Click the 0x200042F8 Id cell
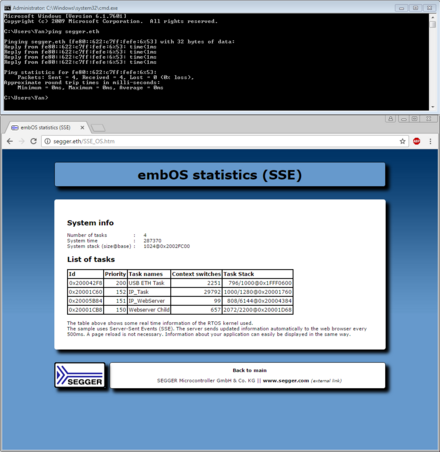440x452 pixels. tap(85, 283)
